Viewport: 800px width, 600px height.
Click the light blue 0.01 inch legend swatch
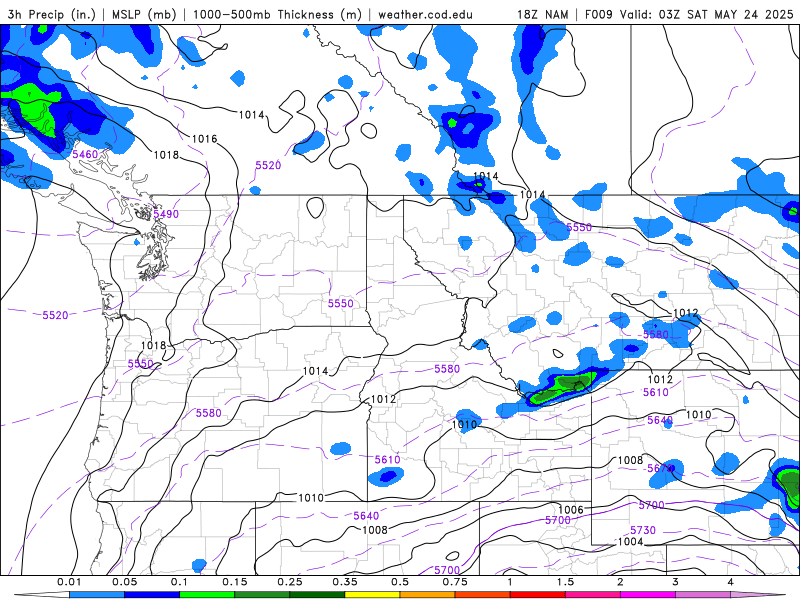point(97,595)
